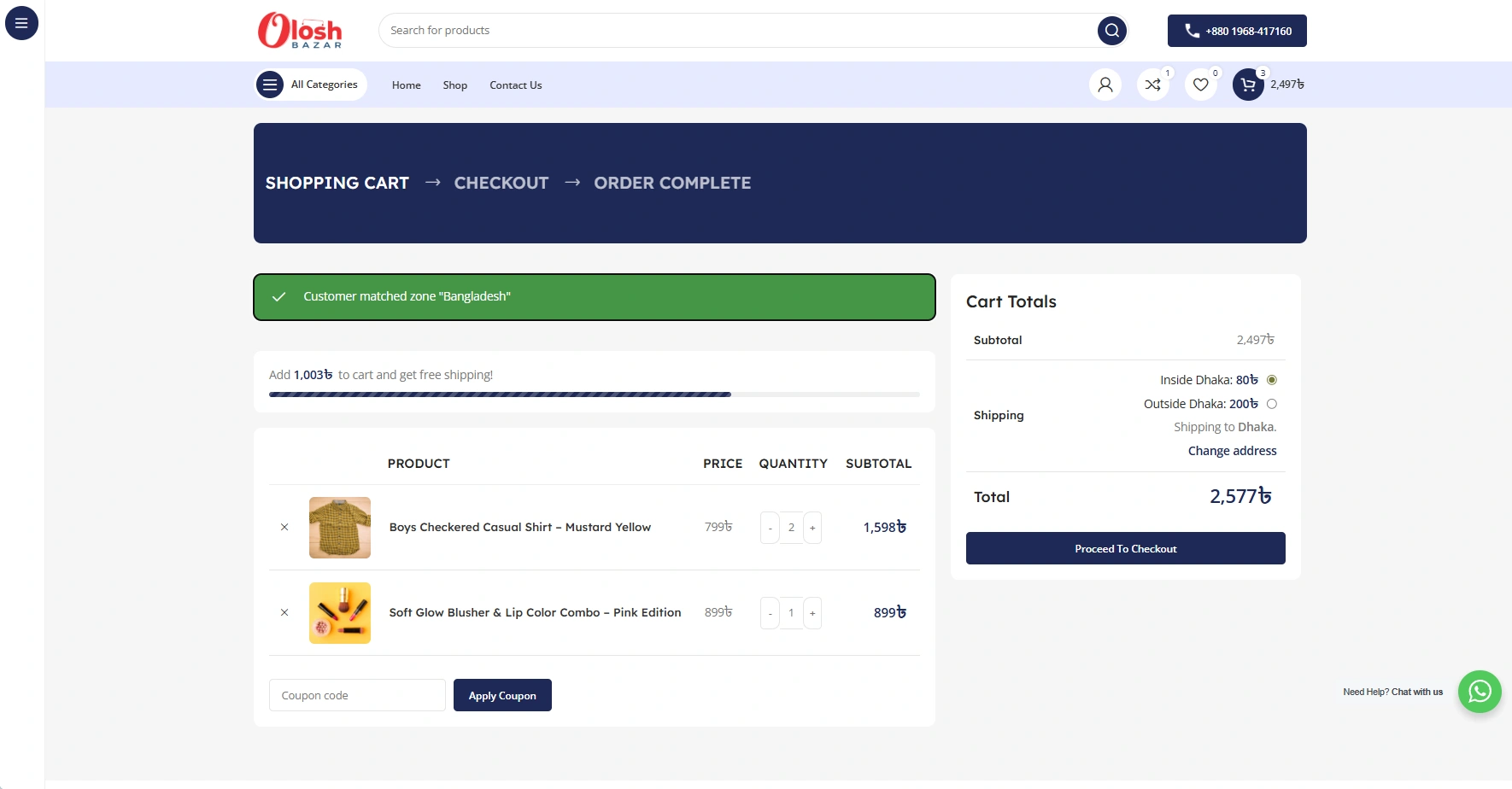Open the Contact Us page
The image size is (1512, 789).
(515, 85)
